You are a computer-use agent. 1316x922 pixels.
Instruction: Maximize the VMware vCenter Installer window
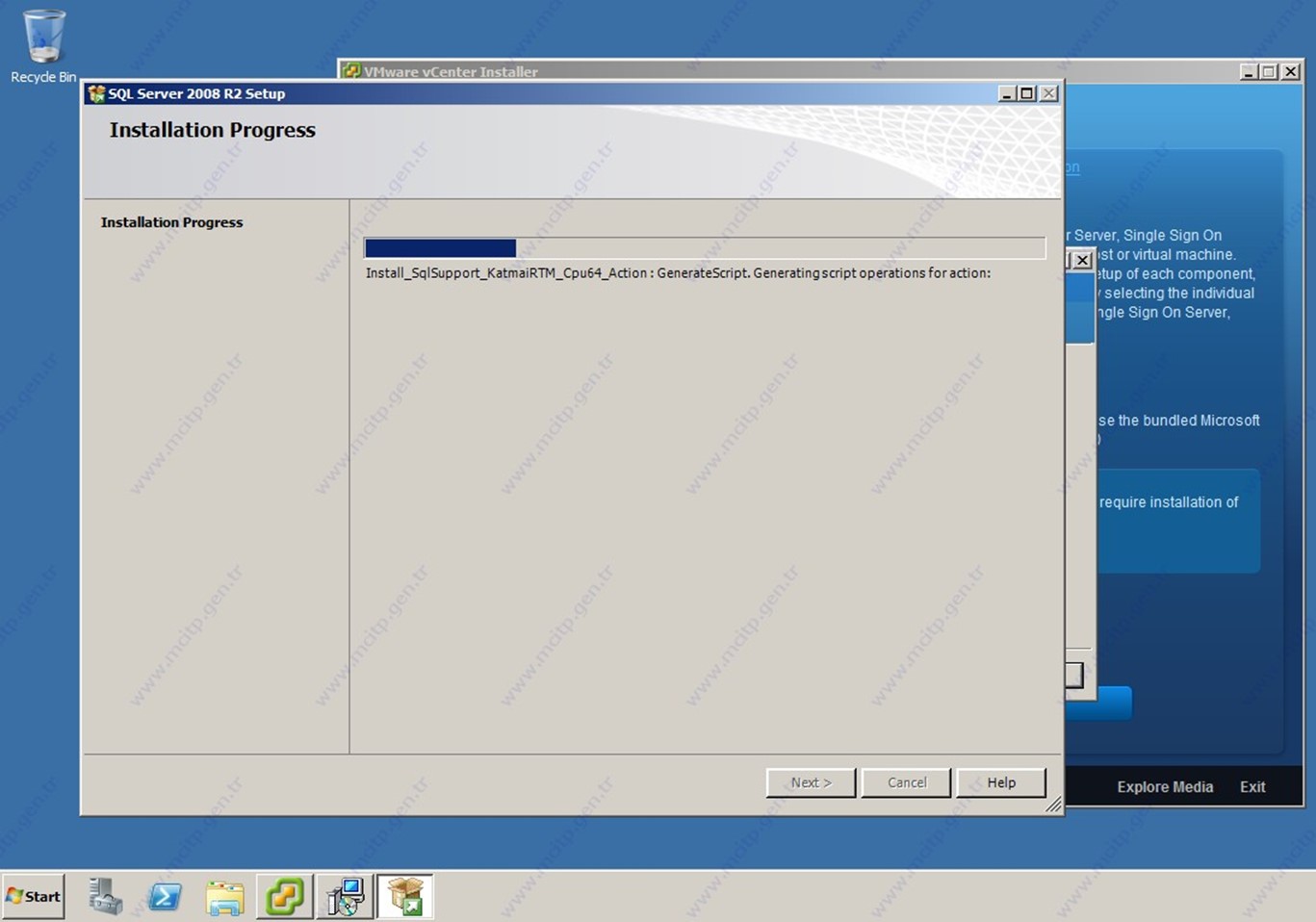[1269, 71]
